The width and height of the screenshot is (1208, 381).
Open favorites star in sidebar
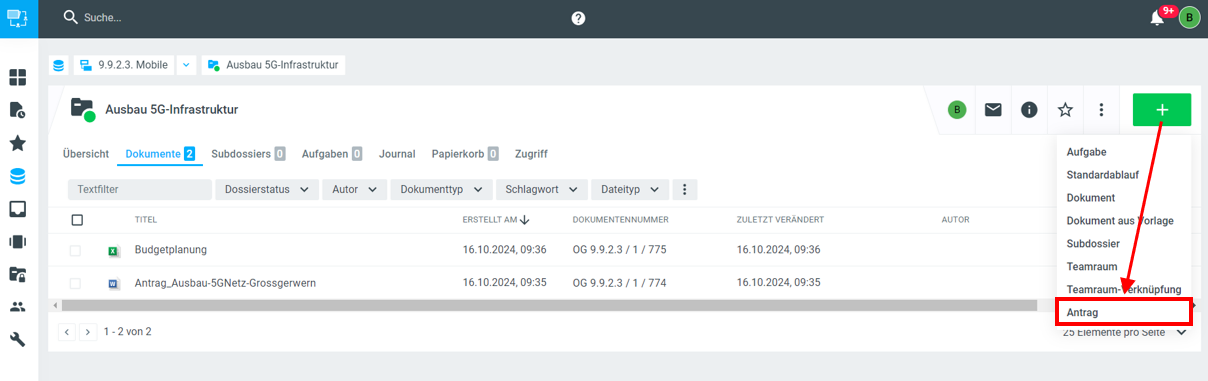(17, 143)
